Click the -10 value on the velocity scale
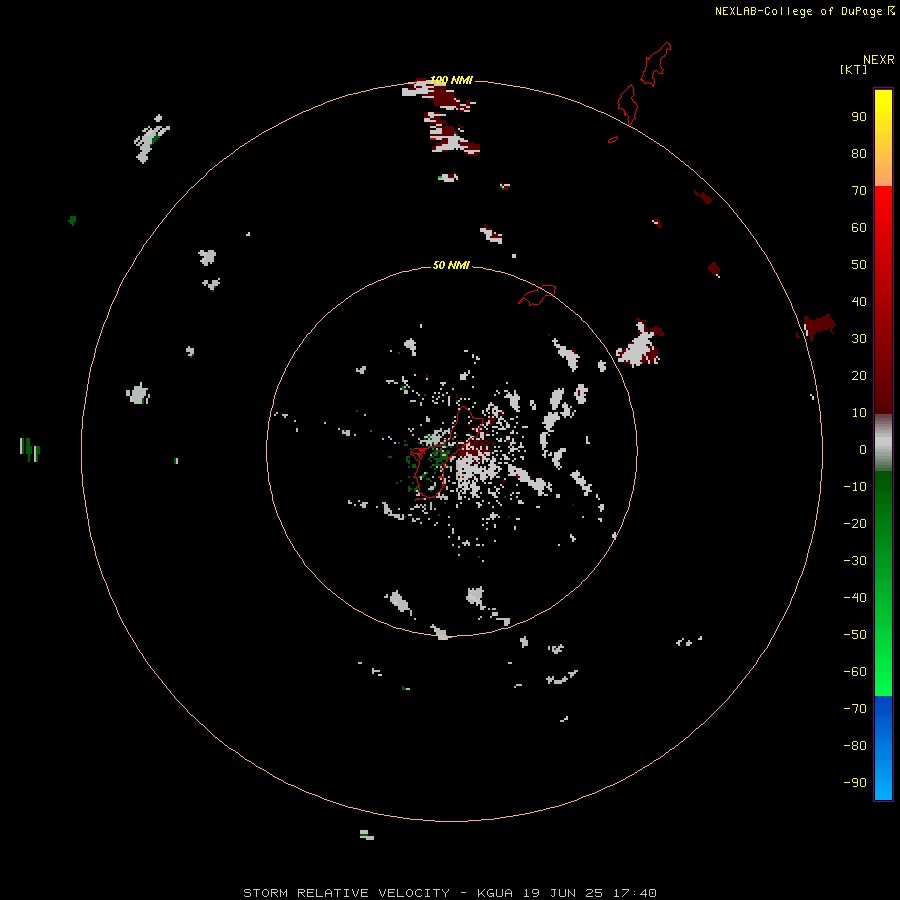Viewport: 900px width, 900px height. click(x=855, y=487)
